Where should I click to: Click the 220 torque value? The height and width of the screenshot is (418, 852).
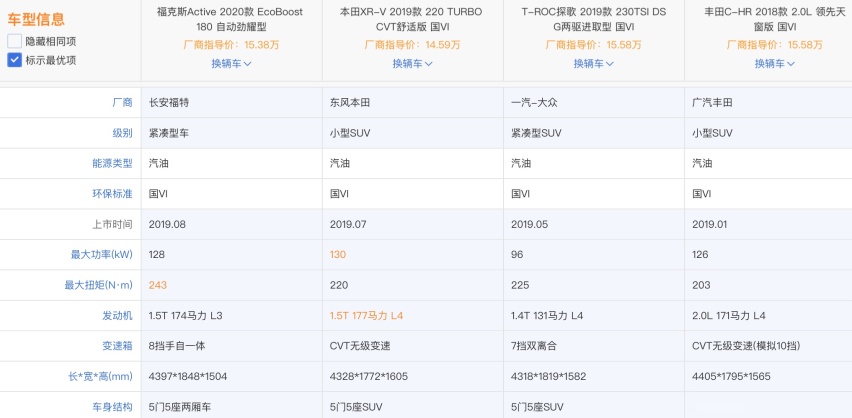[x=339, y=285]
